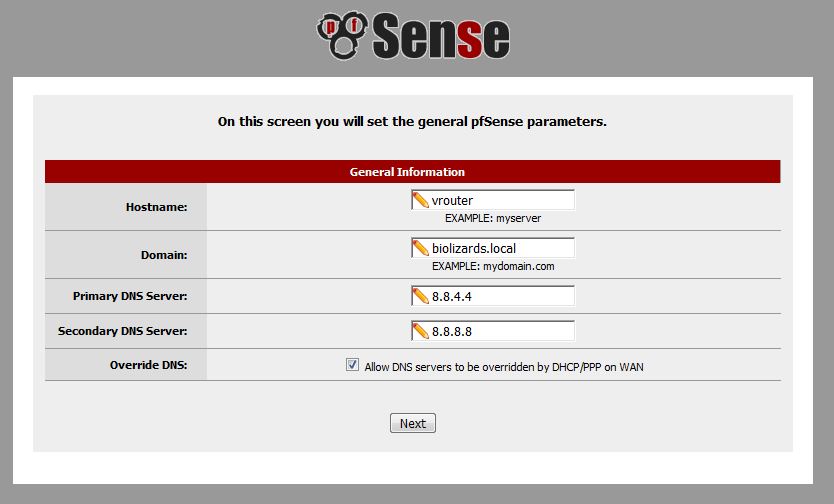The height and width of the screenshot is (504, 834).
Task: Select the Secondary DNS Server field 8.8.8.8
Action: [493, 331]
